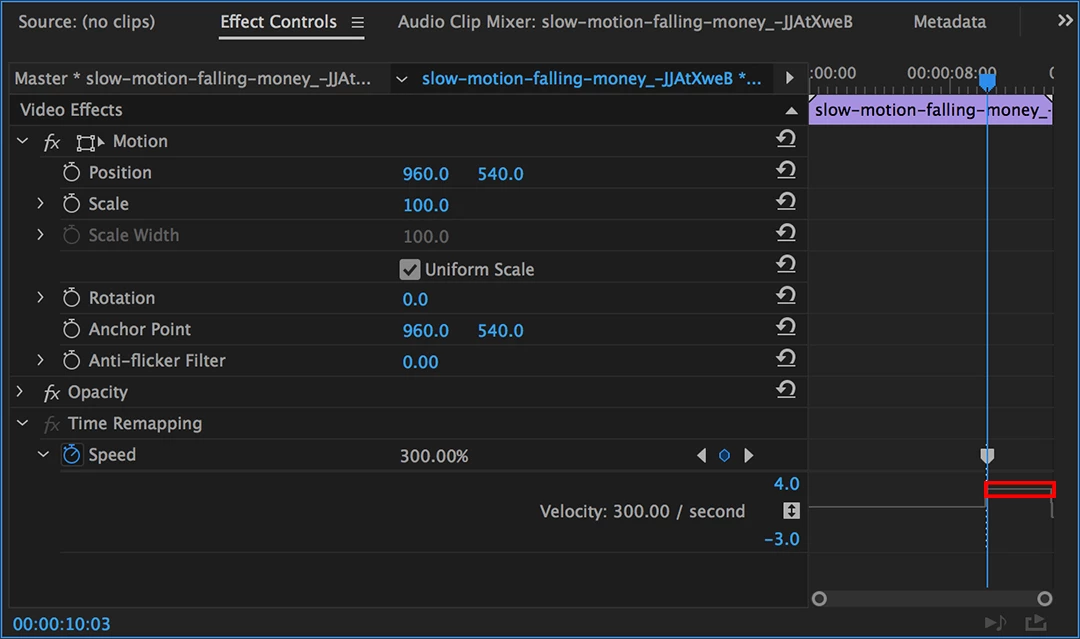
Task: Expand the Anti-flicker Filter property
Action: click(x=40, y=360)
